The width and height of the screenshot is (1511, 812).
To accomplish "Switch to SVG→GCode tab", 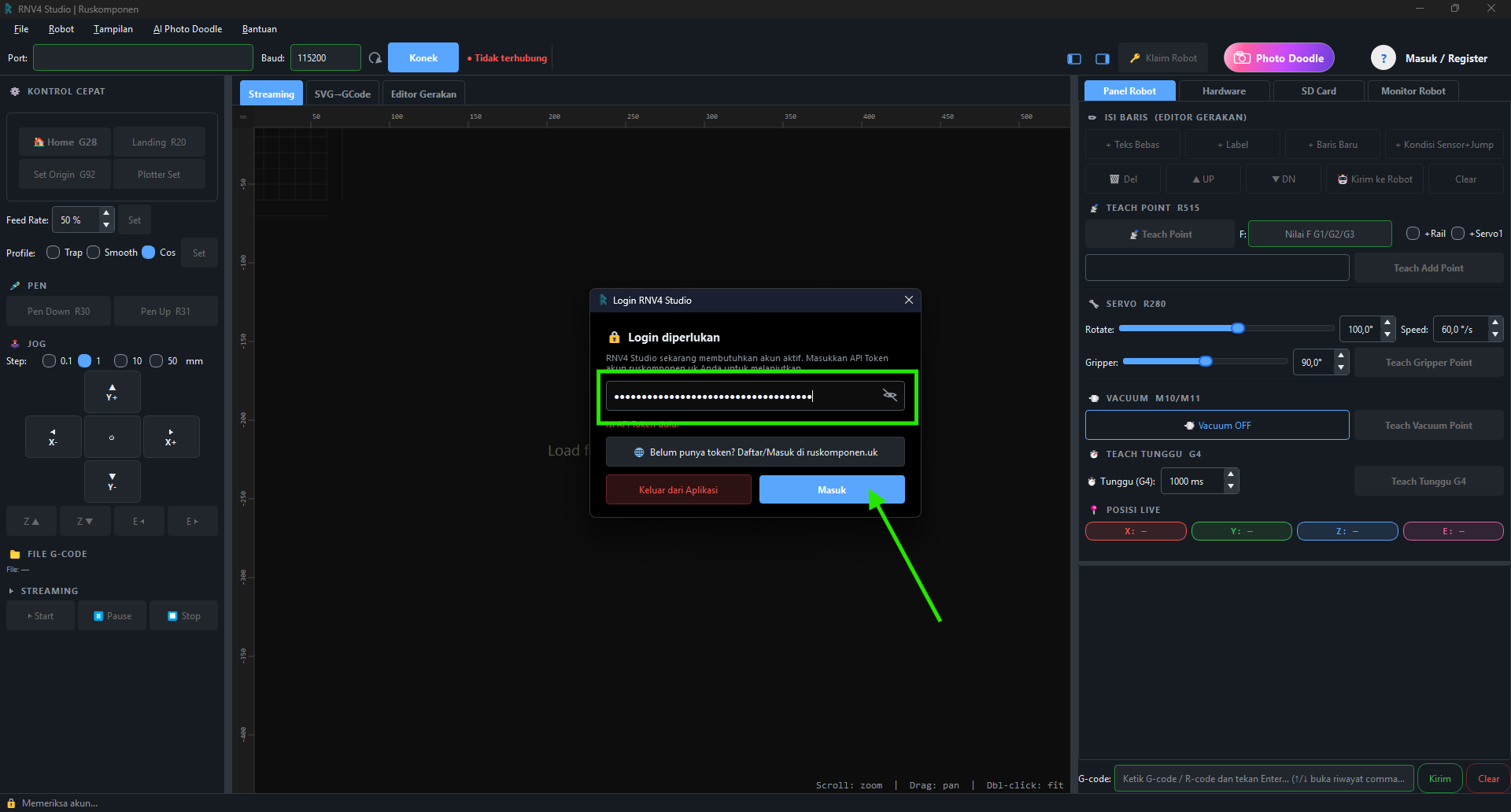I will tap(342, 94).
